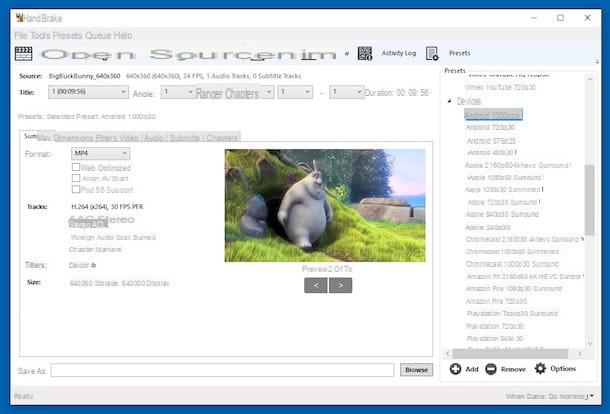Collapse the Devices preset group
The width and height of the screenshot is (610, 414).
(450, 101)
